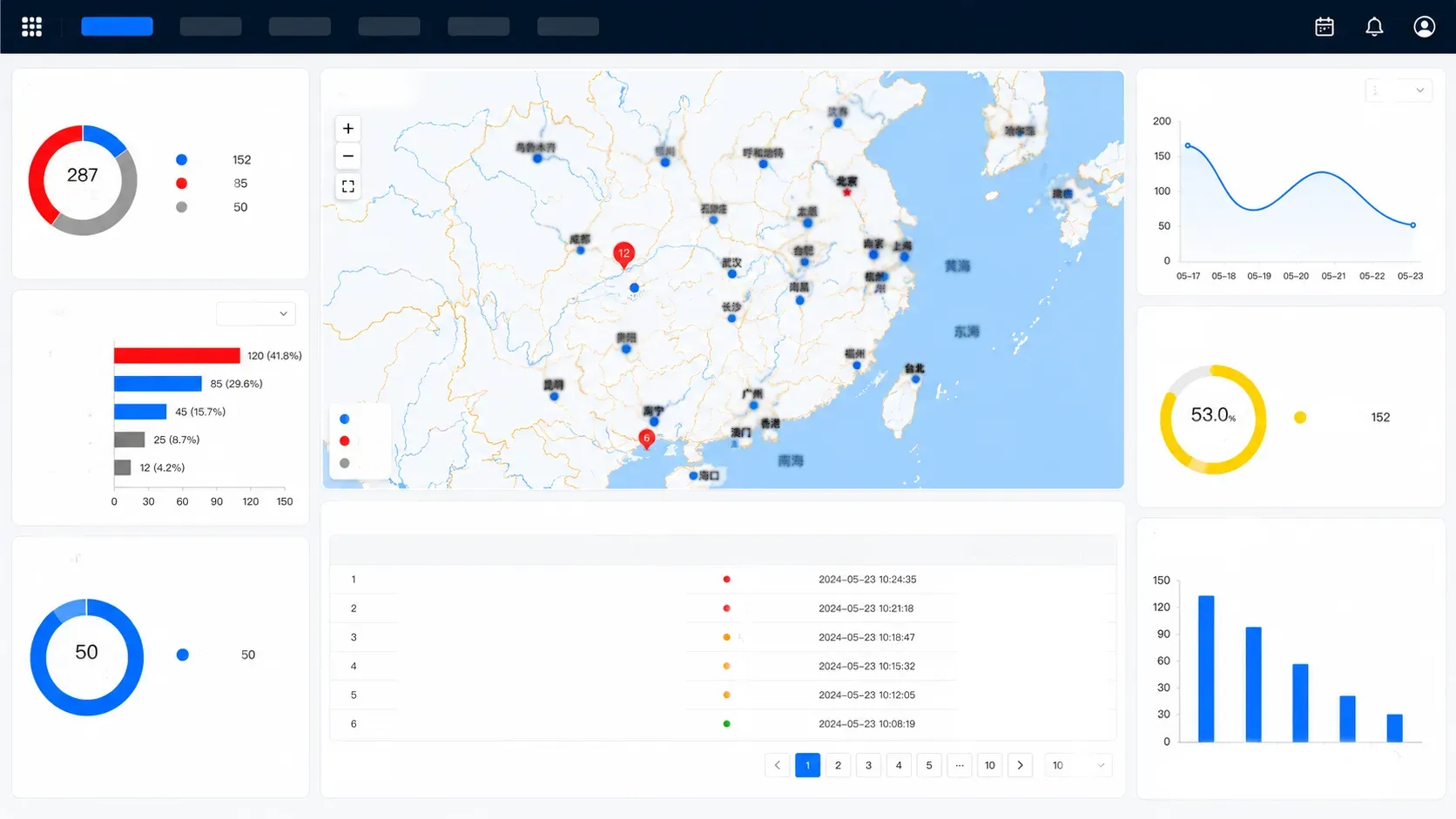Open the app grid launcher icon
Viewport: 1456px width, 819px height.
point(32,27)
